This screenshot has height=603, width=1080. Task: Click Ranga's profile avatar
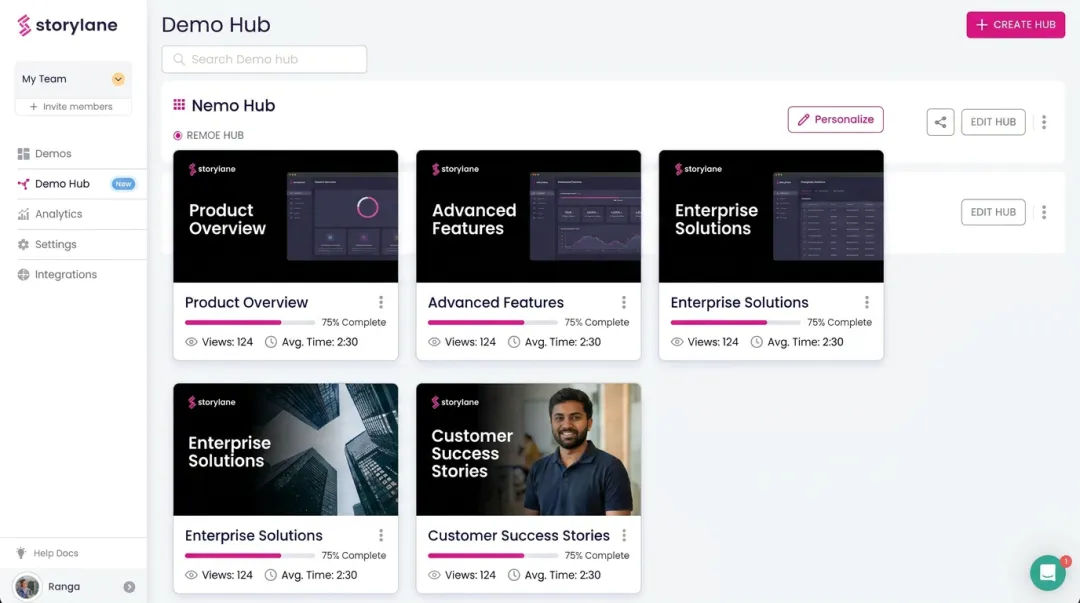[x=27, y=587]
